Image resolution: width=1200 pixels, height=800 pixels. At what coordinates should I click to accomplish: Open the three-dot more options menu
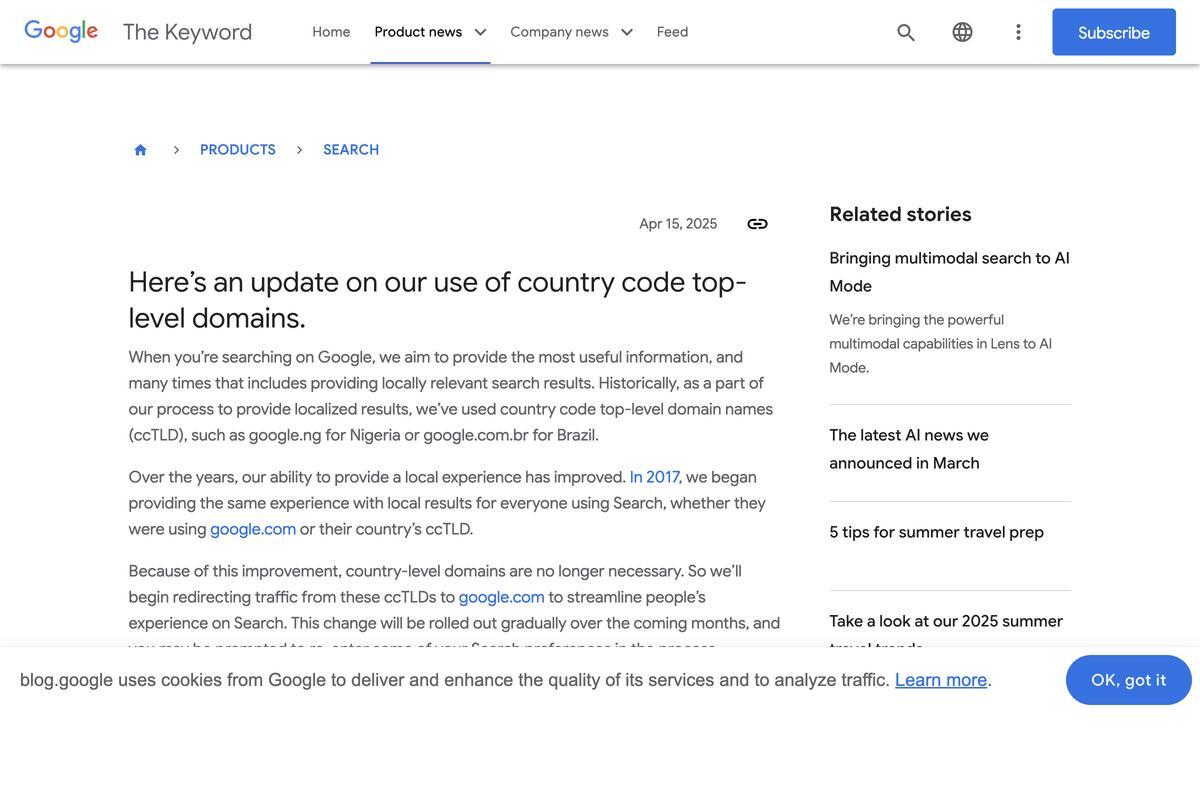(x=1018, y=32)
